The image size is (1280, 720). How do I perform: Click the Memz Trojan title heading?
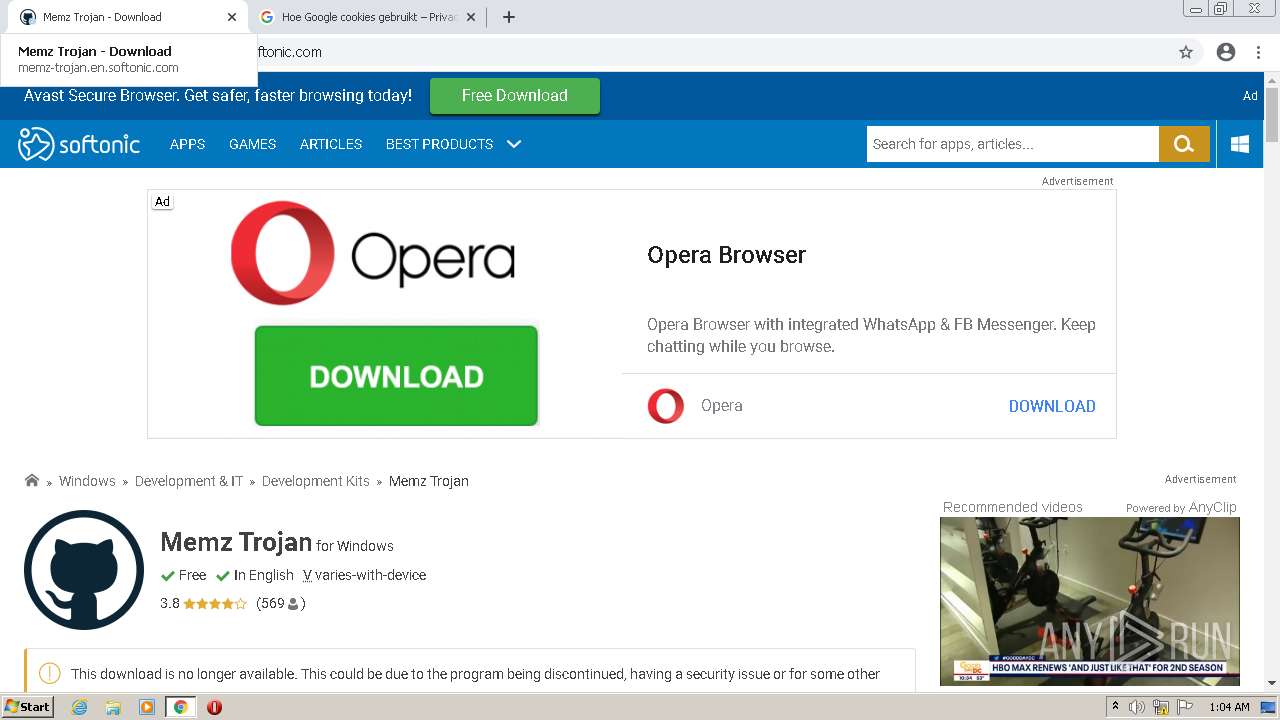pyautogui.click(x=236, y=542)
